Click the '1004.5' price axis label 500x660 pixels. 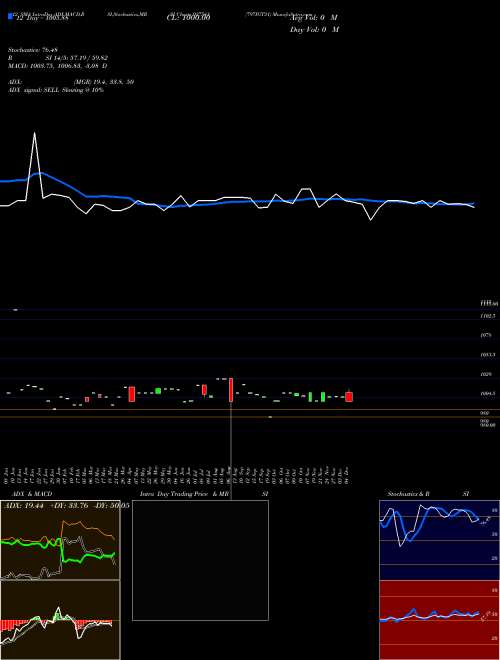pyautogui.click(x=488, y=393)
